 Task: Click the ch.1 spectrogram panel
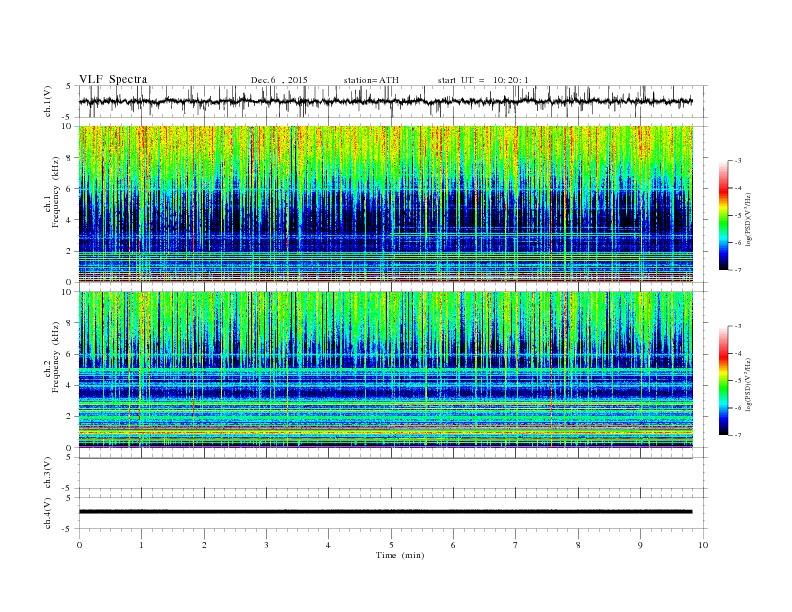pos(385,204)
